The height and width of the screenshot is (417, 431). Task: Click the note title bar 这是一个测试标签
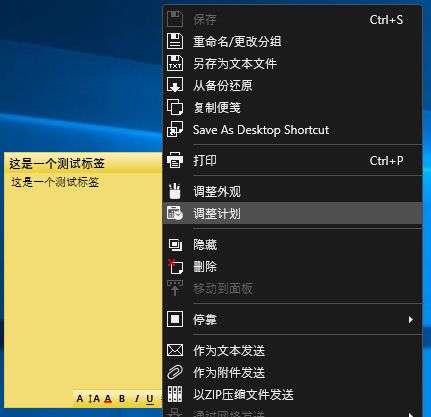pos(83,163)
